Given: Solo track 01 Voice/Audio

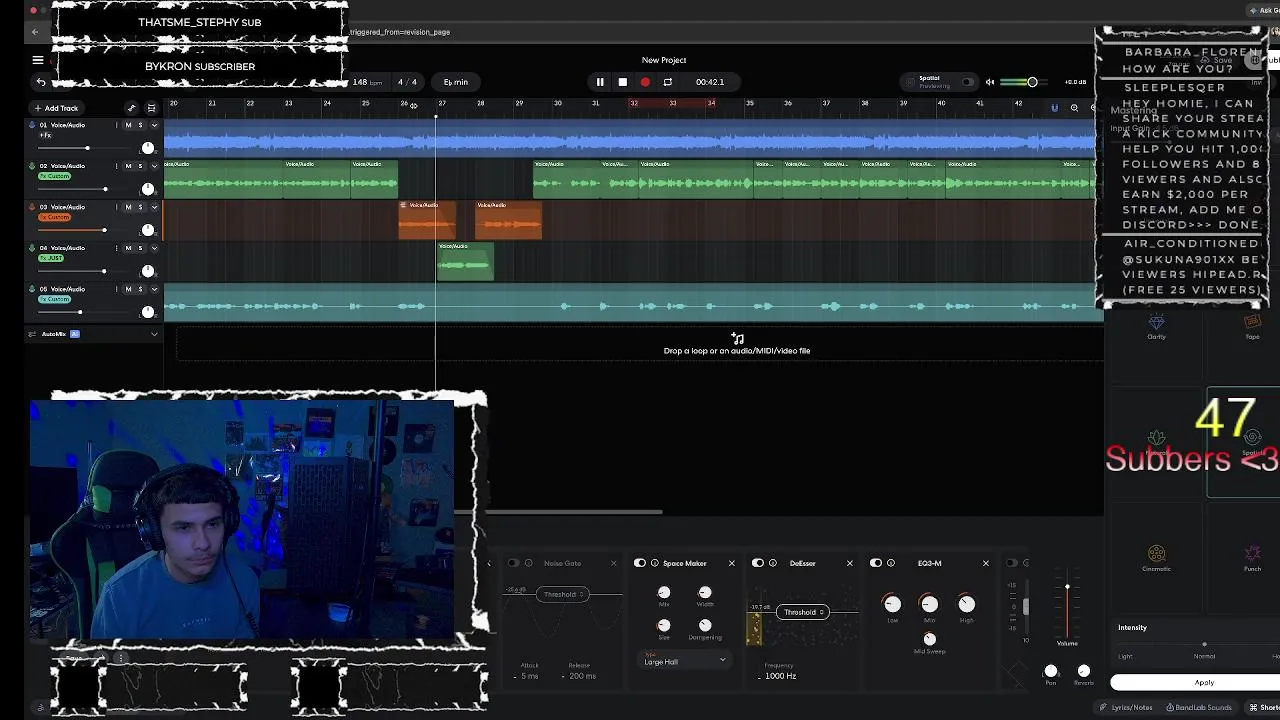Looking at the screenshot, I should pyautogui.click(x=140, y=125).
